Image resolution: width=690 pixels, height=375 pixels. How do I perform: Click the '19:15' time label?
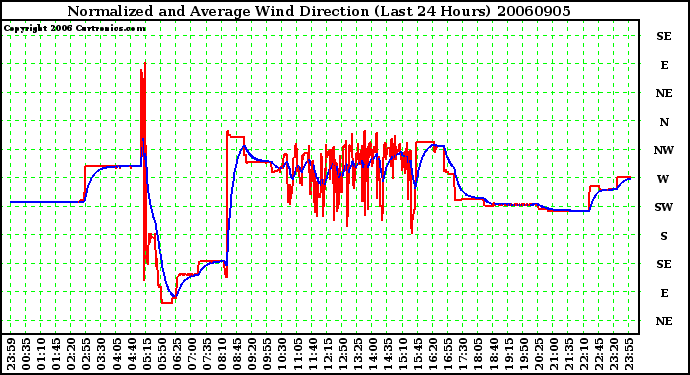pyautogui.click(x=508, y=354)
